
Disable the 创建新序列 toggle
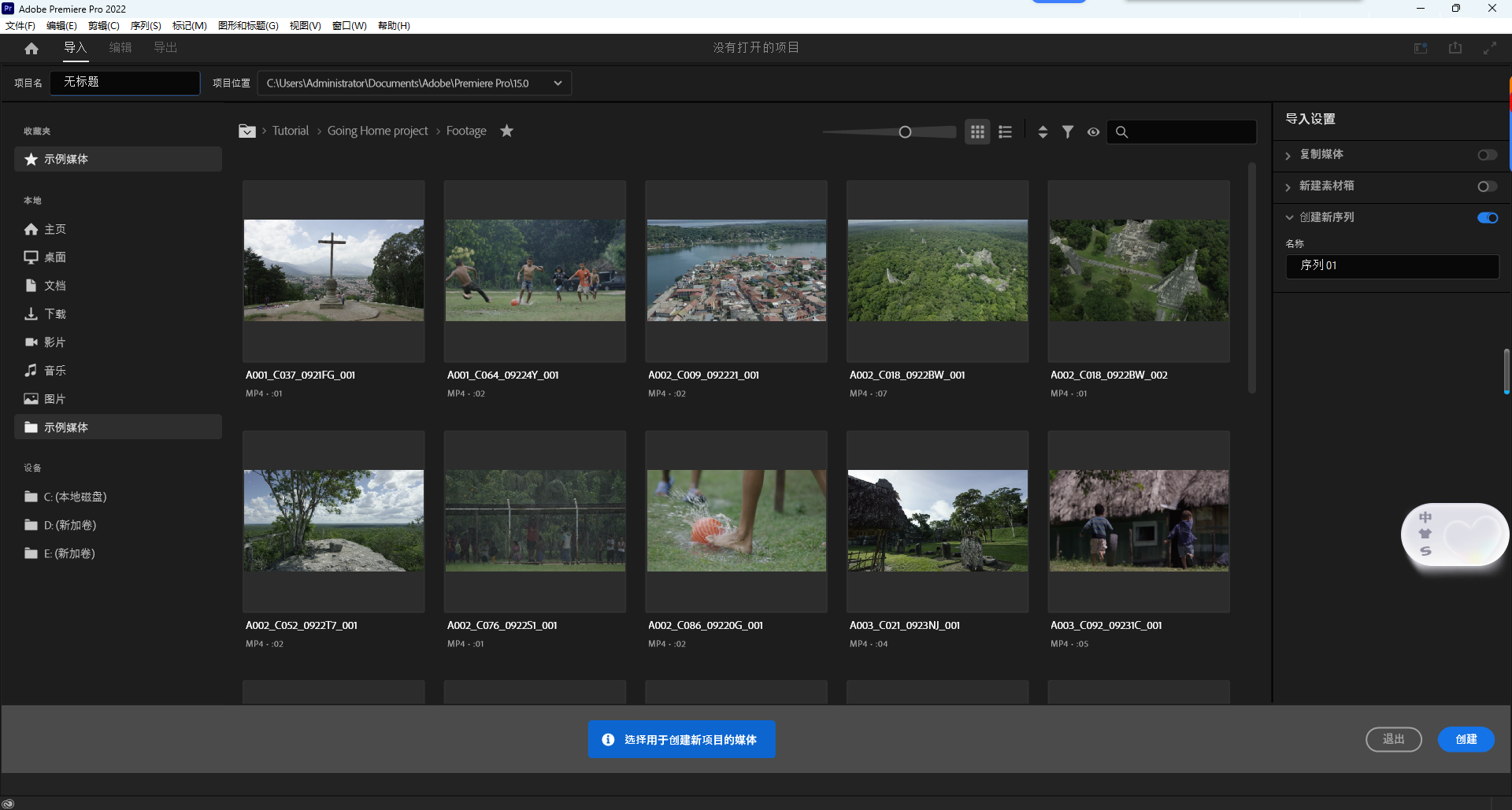tap(1488, 217)
